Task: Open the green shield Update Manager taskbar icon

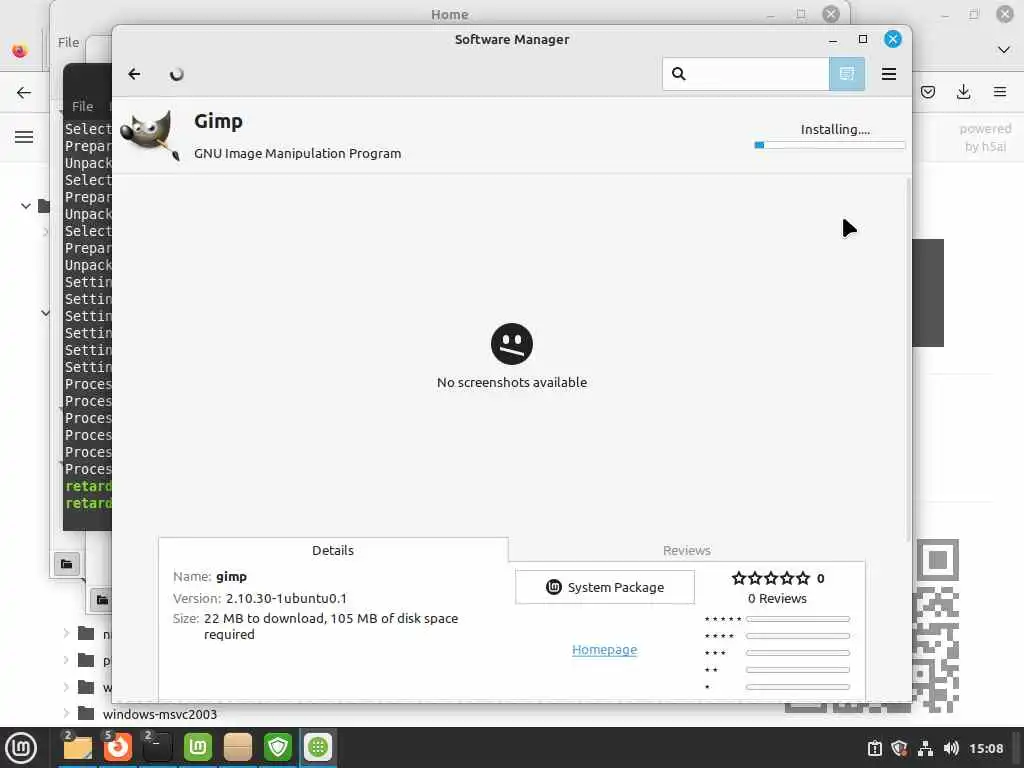Action: point(278,747)
